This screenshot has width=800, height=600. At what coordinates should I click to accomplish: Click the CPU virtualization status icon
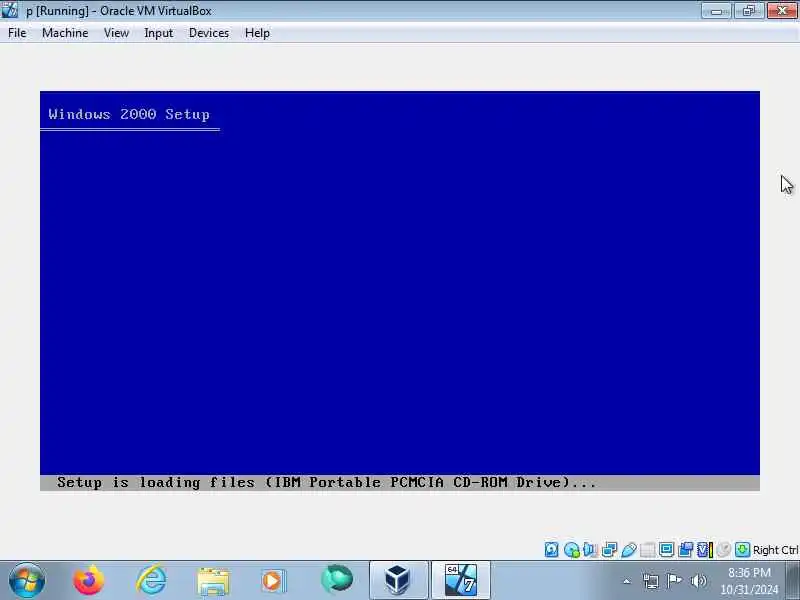tap(704, 549)
